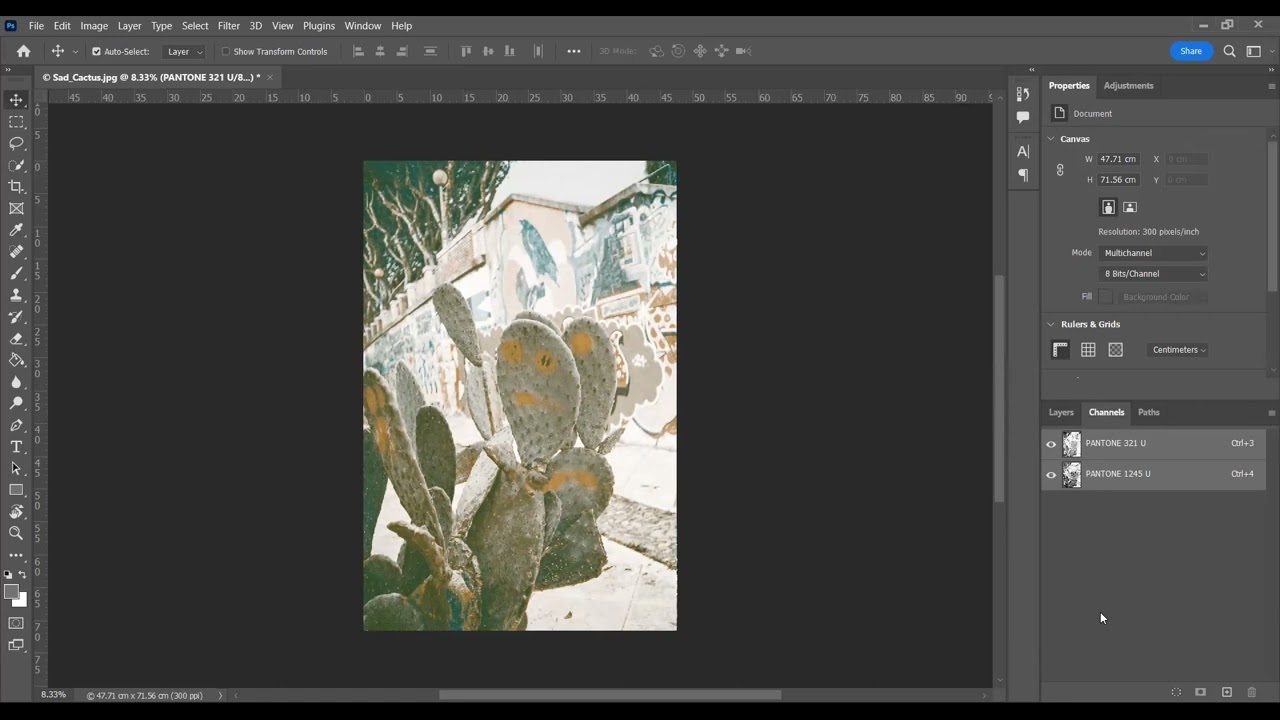
Task: Toggle rulers visibility in Rulers & Grids
Action: (1061, 349)
